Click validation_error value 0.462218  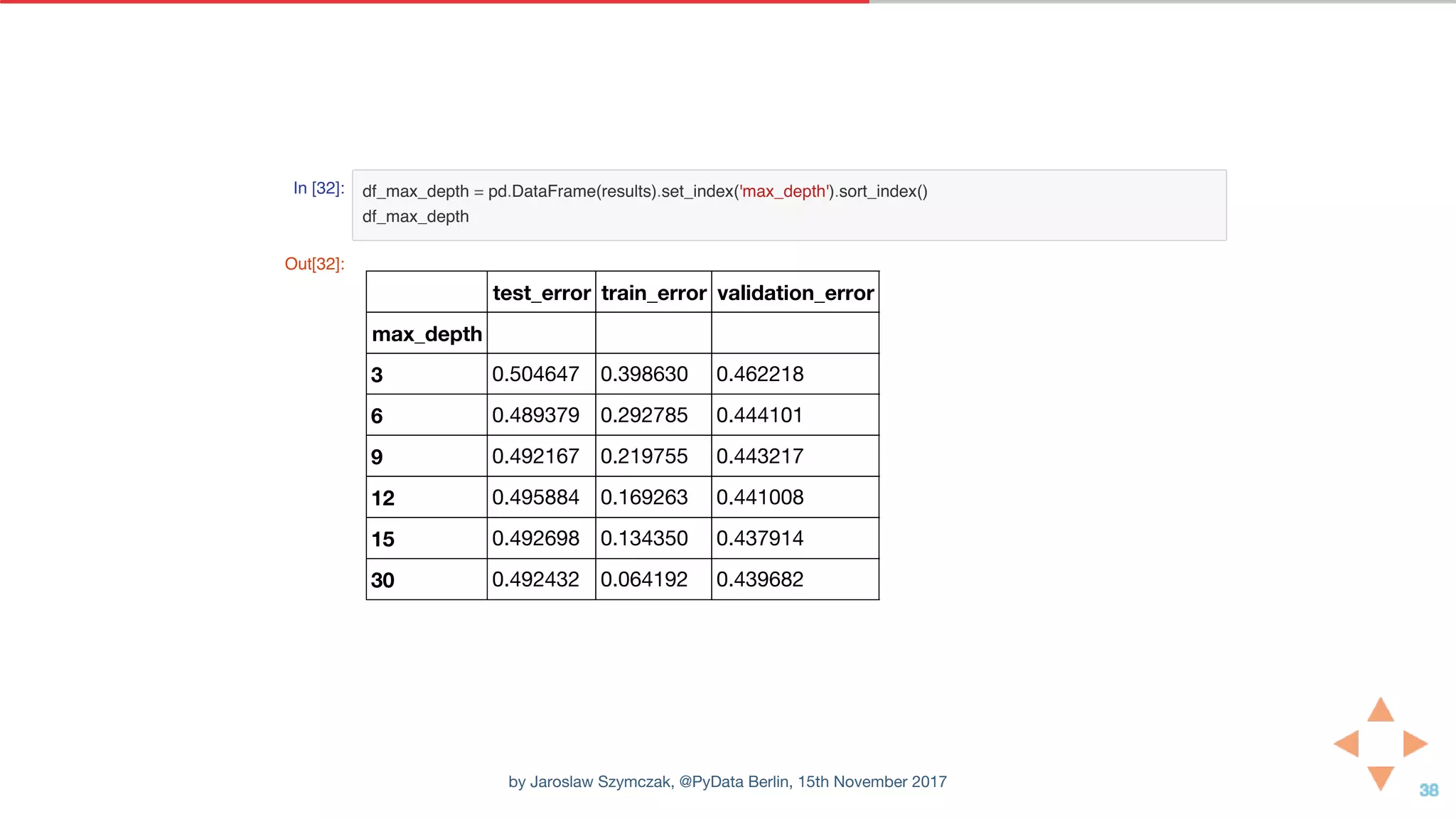[x=760, y=374]
